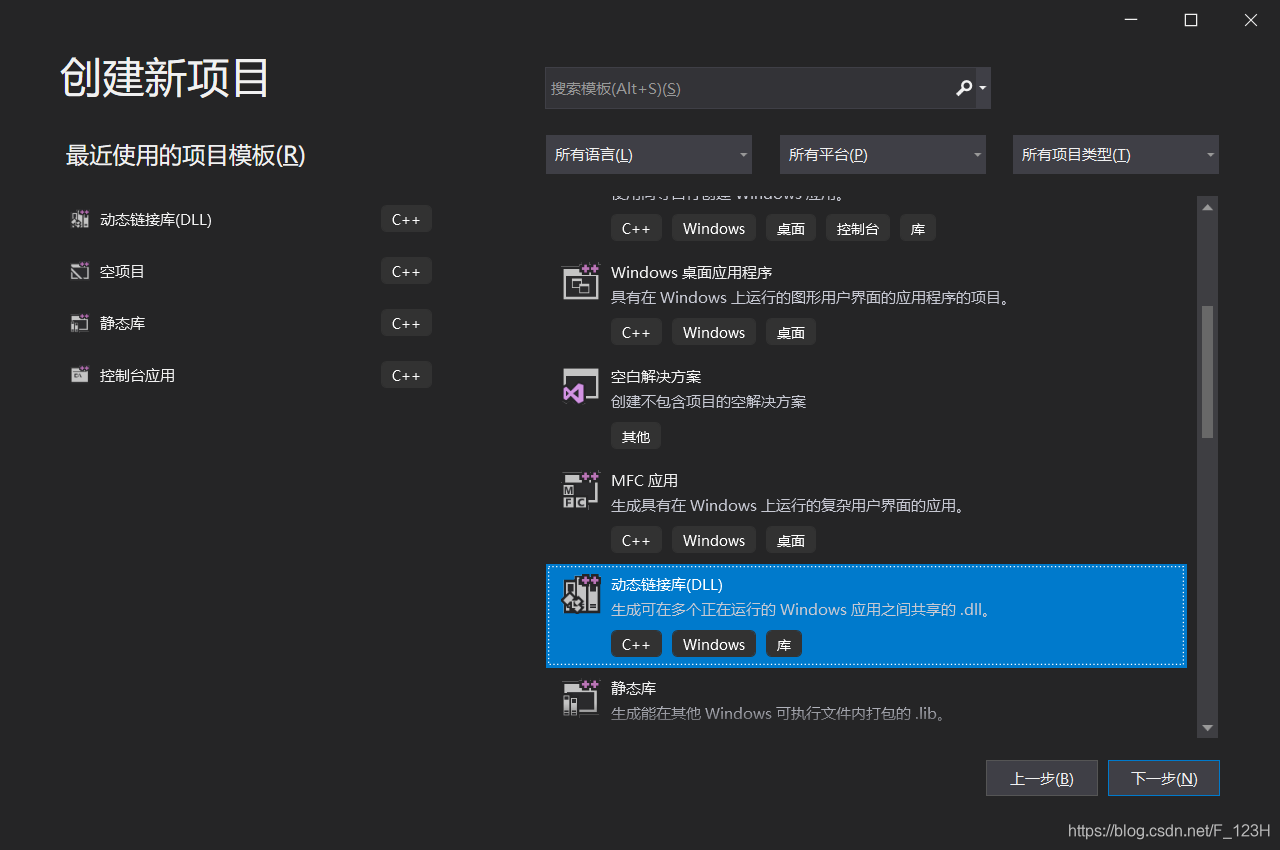This screenshot has height=850, width=1280.
Task: Select recent template 空项目
Action: point(122,271)
